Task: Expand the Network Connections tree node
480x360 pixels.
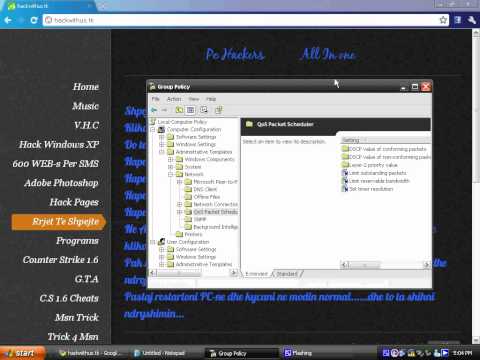Action: (180, 204)
